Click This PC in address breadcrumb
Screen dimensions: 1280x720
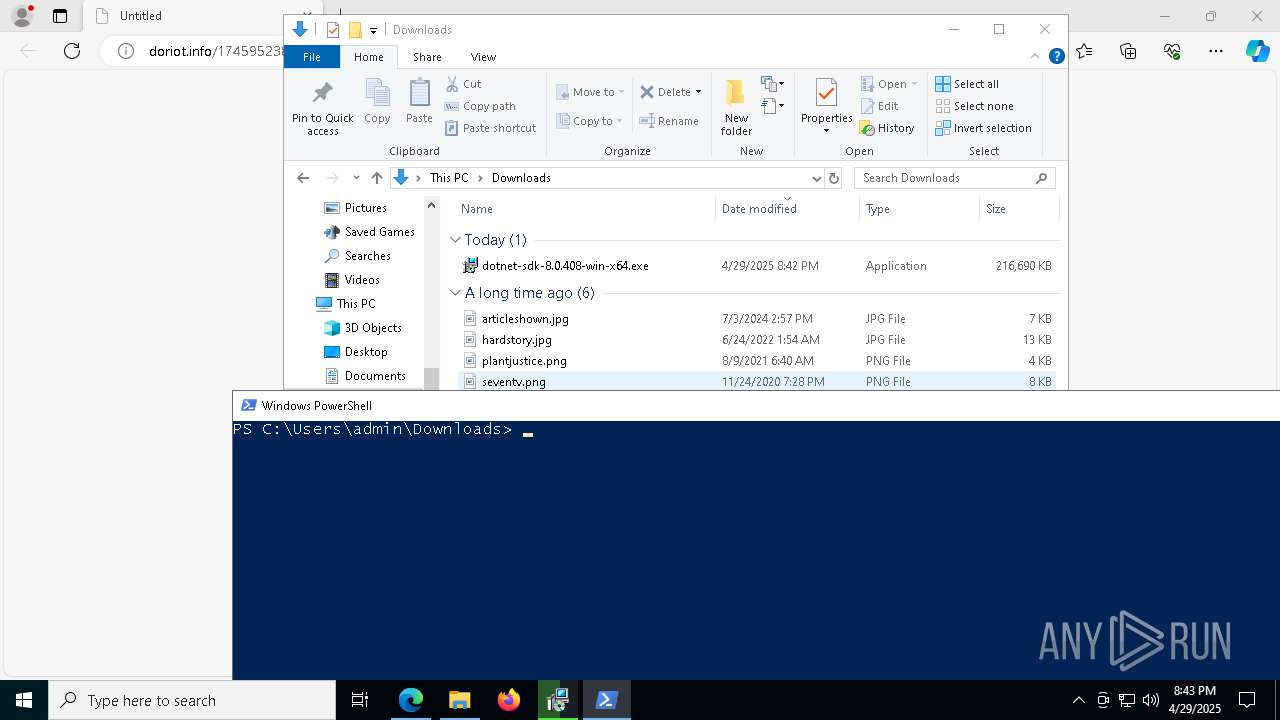pos(449,178)
